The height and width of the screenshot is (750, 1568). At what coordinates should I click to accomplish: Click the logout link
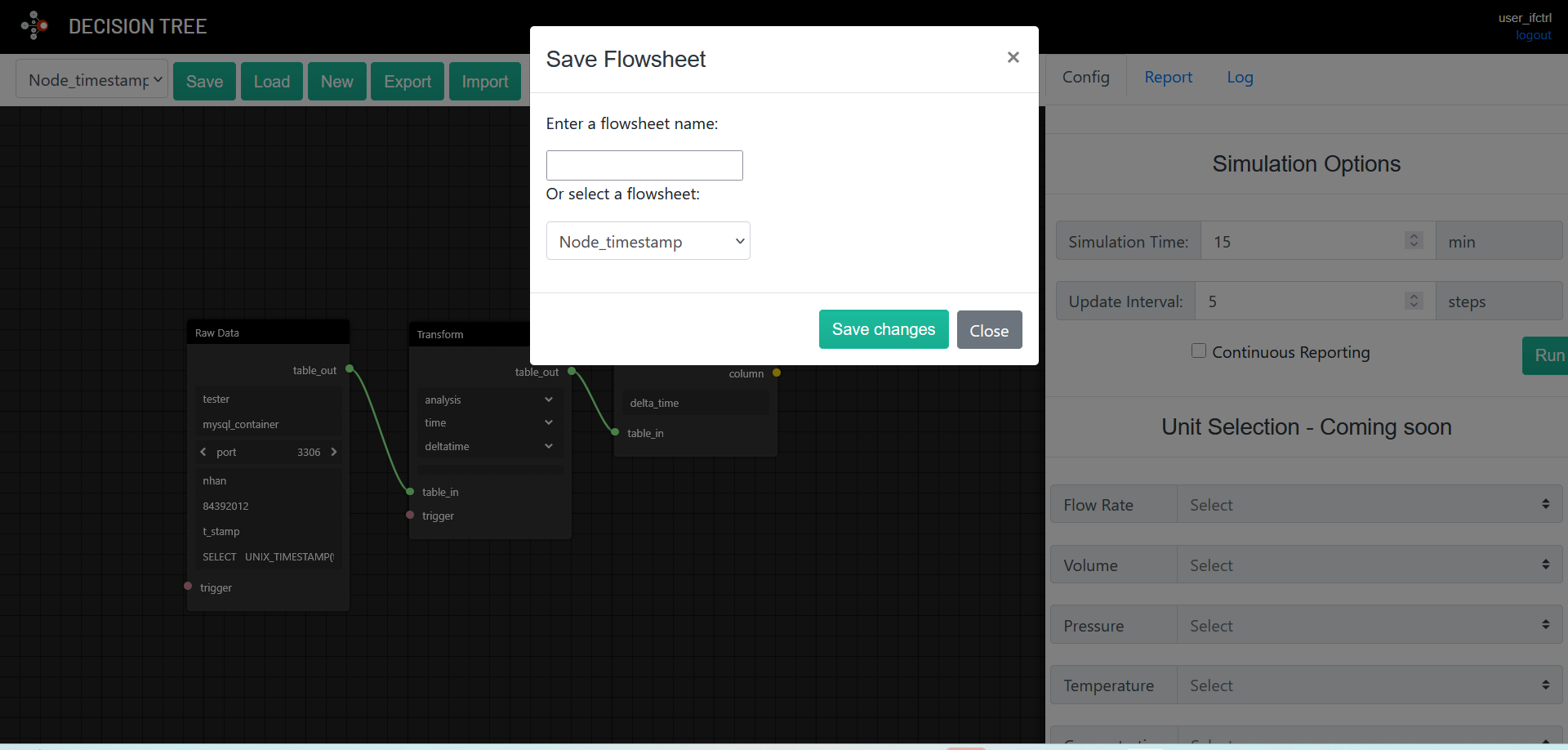pyautogui.click(x=1534, y=35)
